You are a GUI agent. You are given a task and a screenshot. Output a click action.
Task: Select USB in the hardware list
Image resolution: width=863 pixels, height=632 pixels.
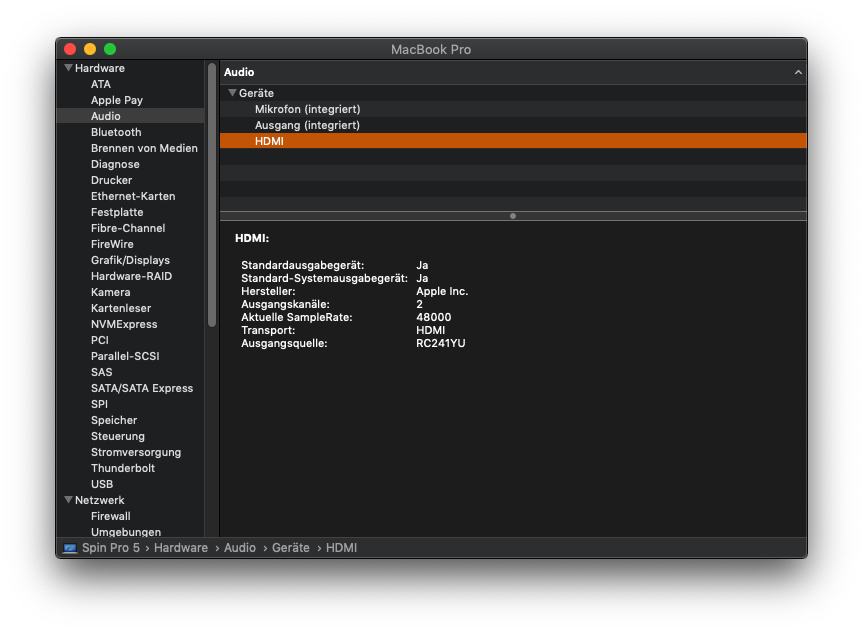(x=102, y=484)
